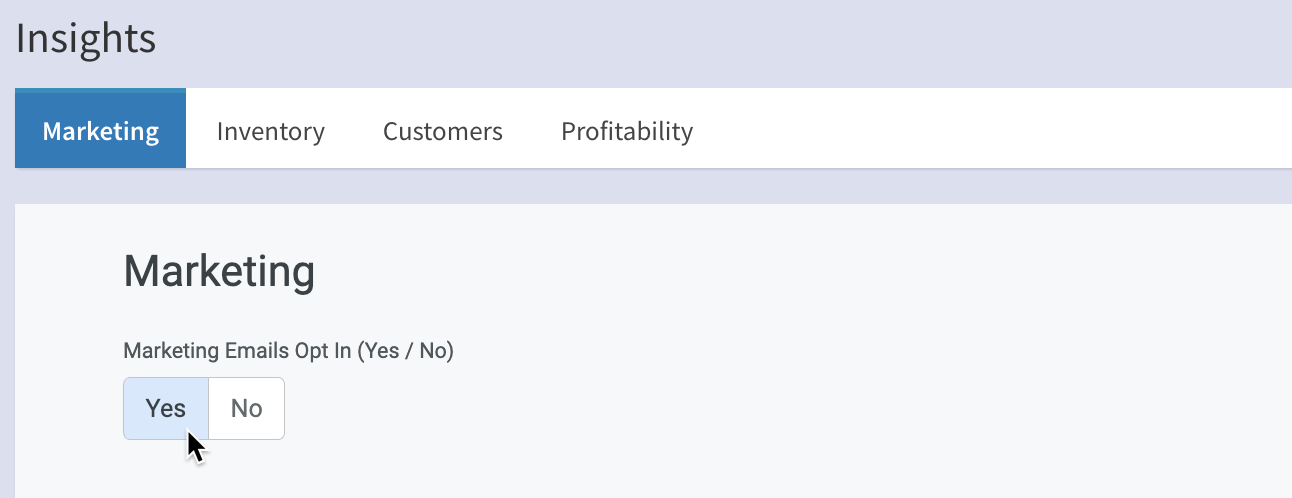Select No for Marketing Emails Opt In

coord(246,408)
